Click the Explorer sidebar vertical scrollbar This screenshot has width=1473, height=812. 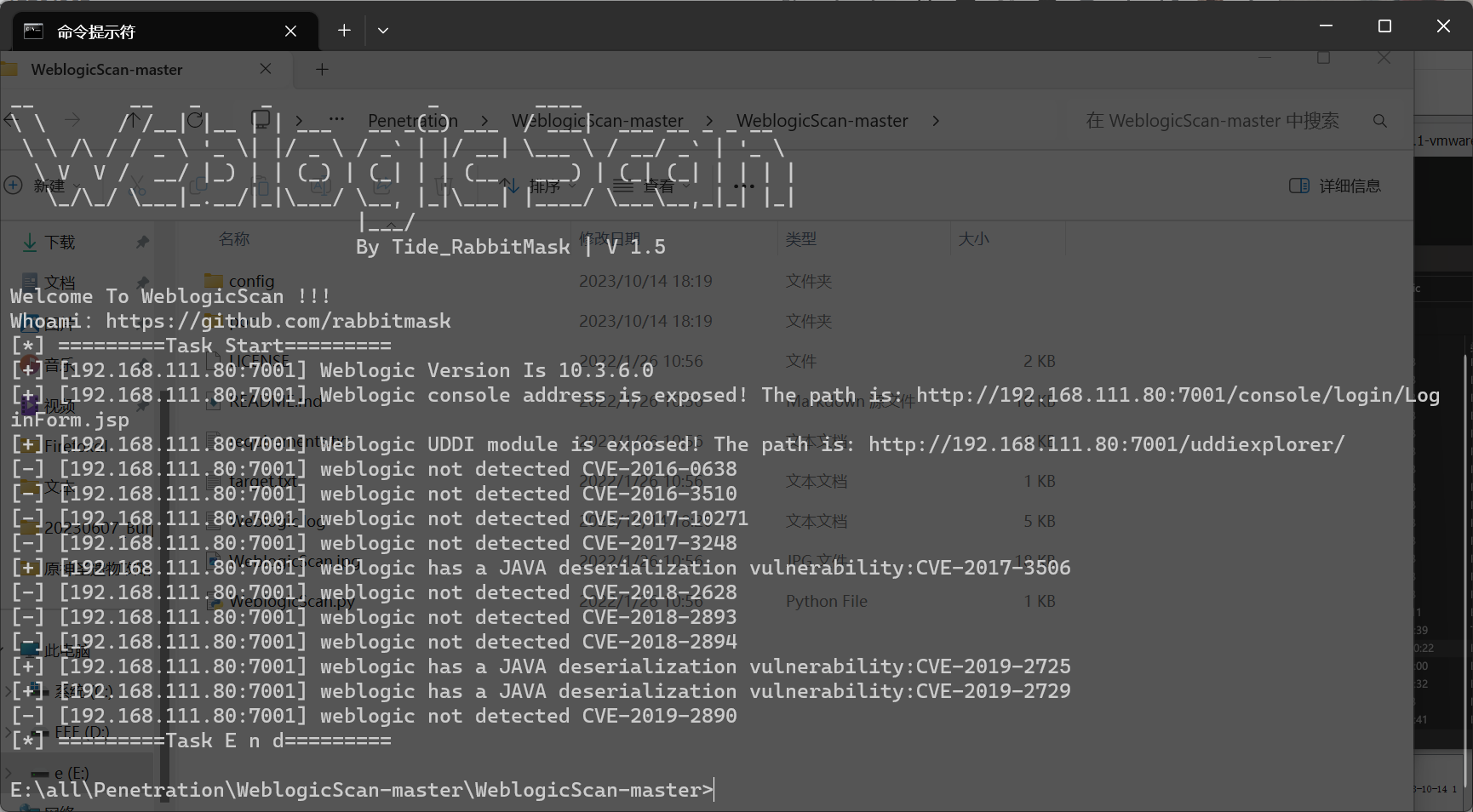(x=164, y=596)
